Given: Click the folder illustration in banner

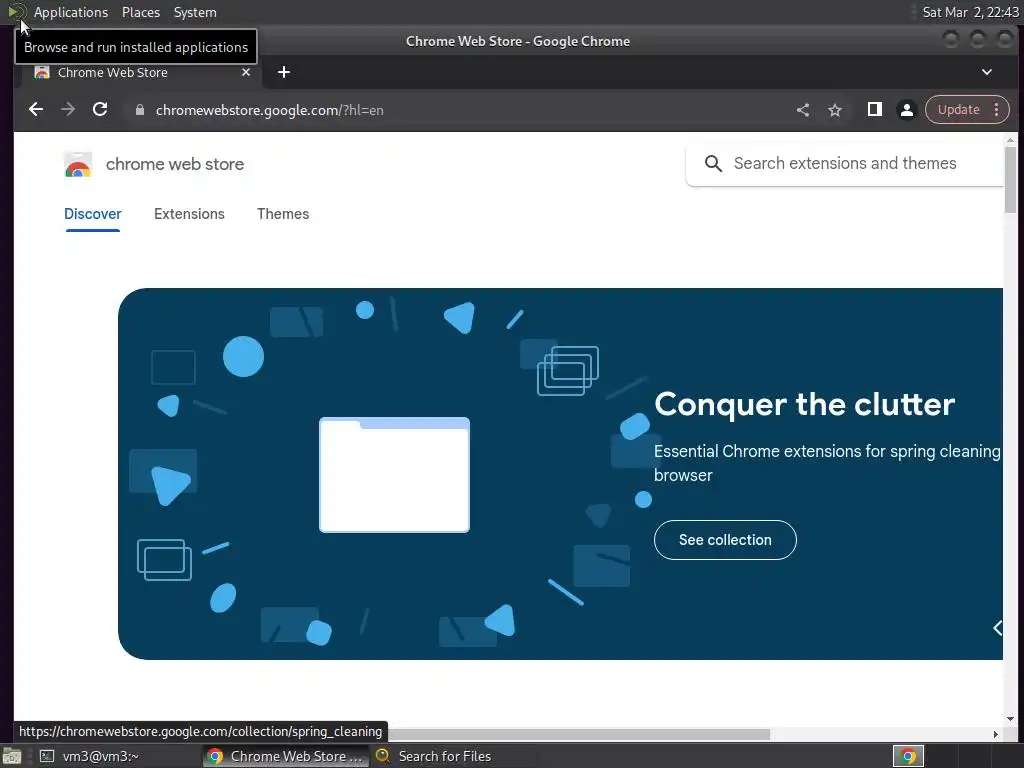Looking at the screenshot, I should pyautogui.click(x=394, y=475).
